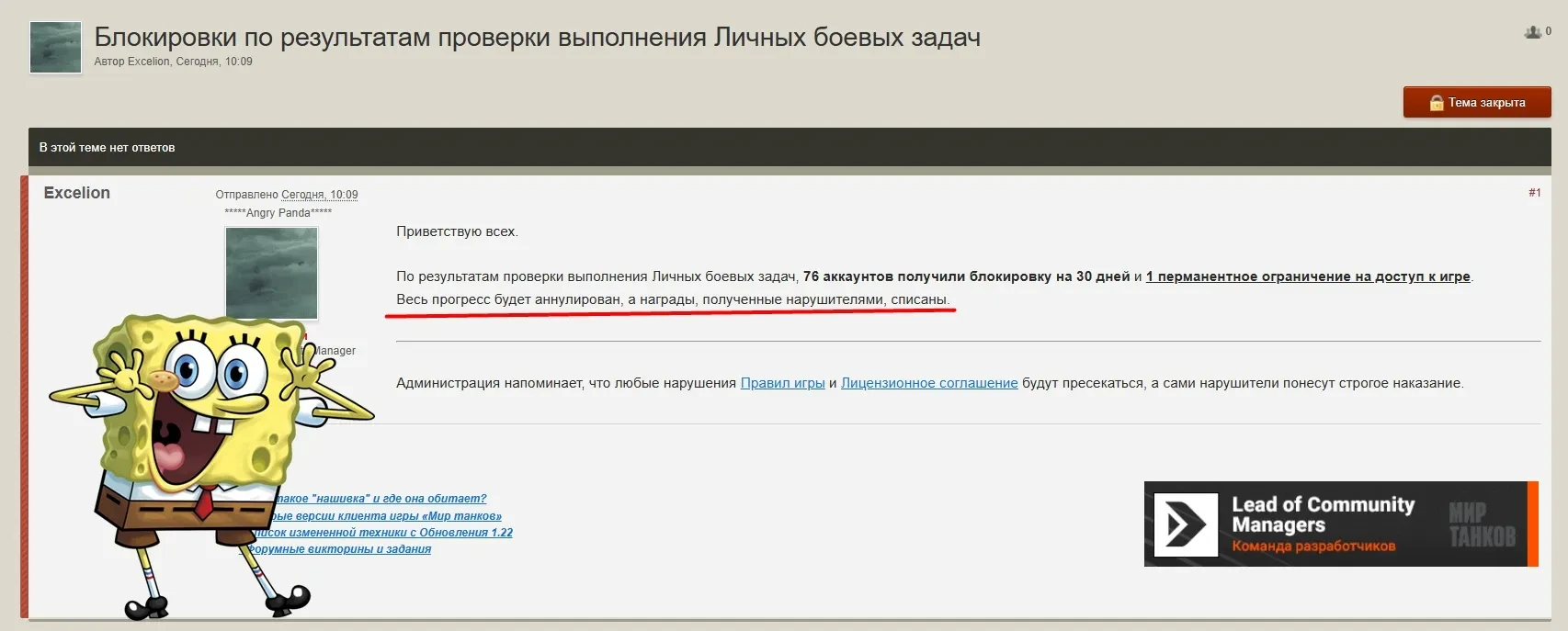Click the arrow logo in the signature banner
The width and height of the screenshot is (1568, 631).
click(1185, 524)
